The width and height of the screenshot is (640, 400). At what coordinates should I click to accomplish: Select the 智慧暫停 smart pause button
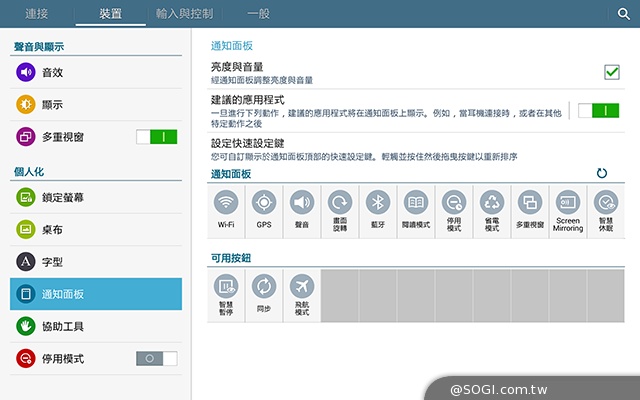[x=226, y=296]
